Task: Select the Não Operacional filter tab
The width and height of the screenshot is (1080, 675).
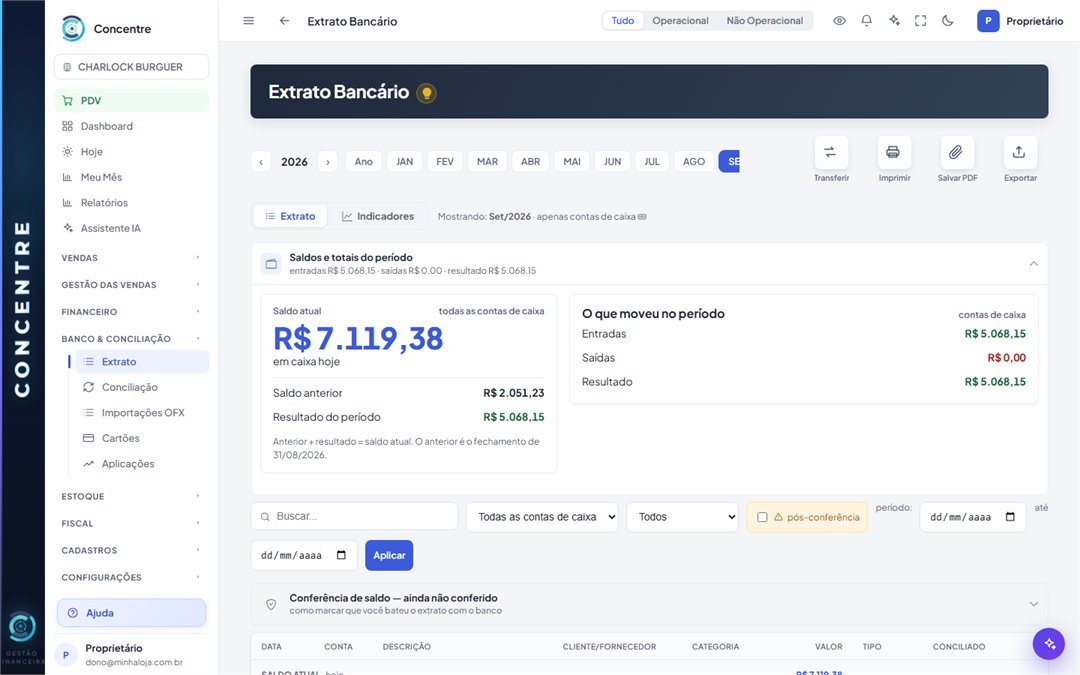Action: [x=765, y=21]
